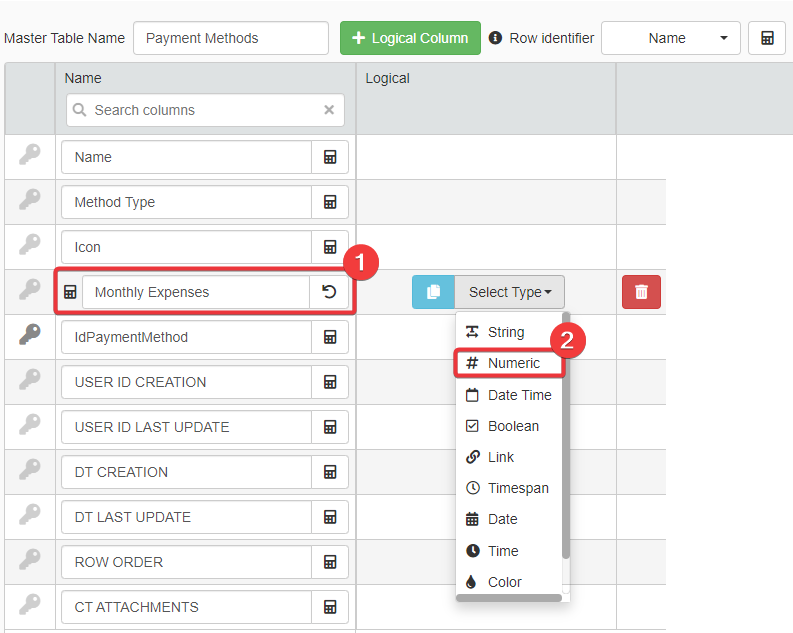This screenshot has width=793, height=633.
Task: Click the Master Table Name input field
Action: 230,38
